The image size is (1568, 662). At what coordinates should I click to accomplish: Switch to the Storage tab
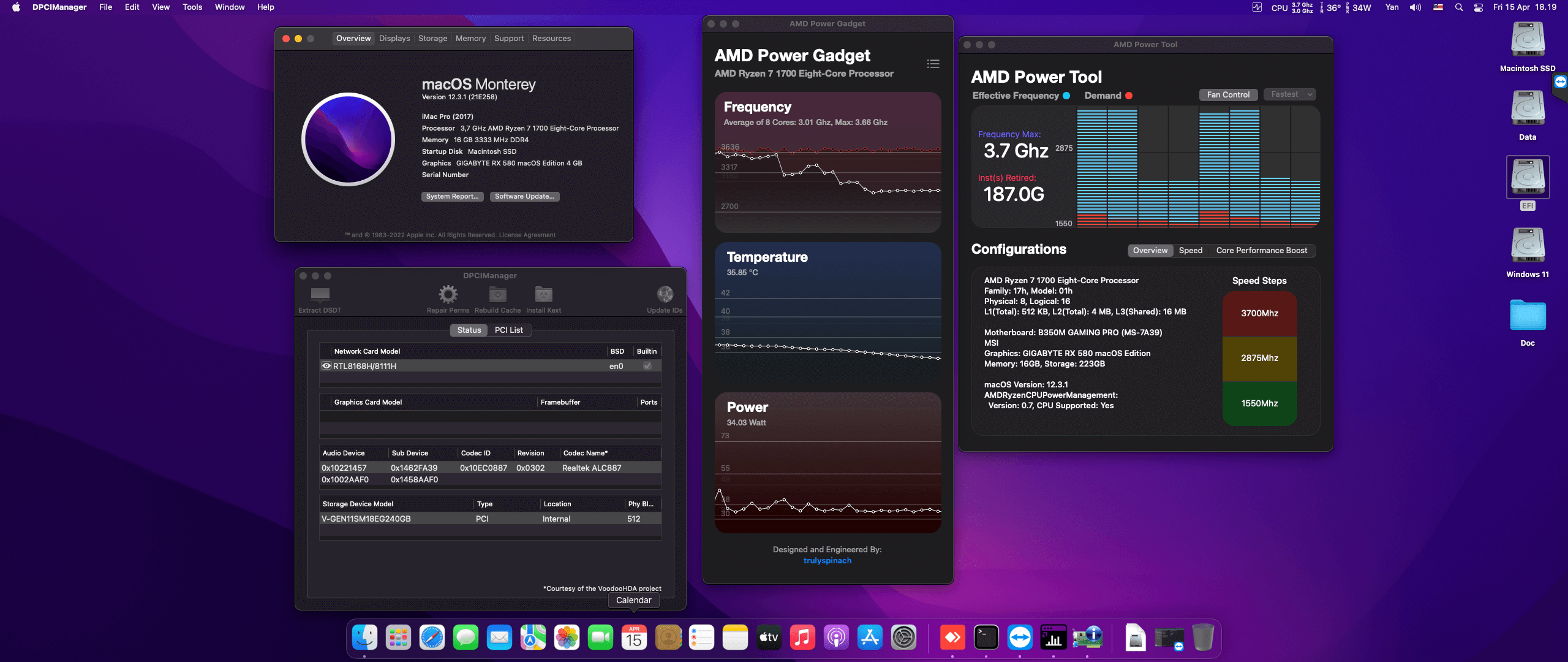(432, 38)
